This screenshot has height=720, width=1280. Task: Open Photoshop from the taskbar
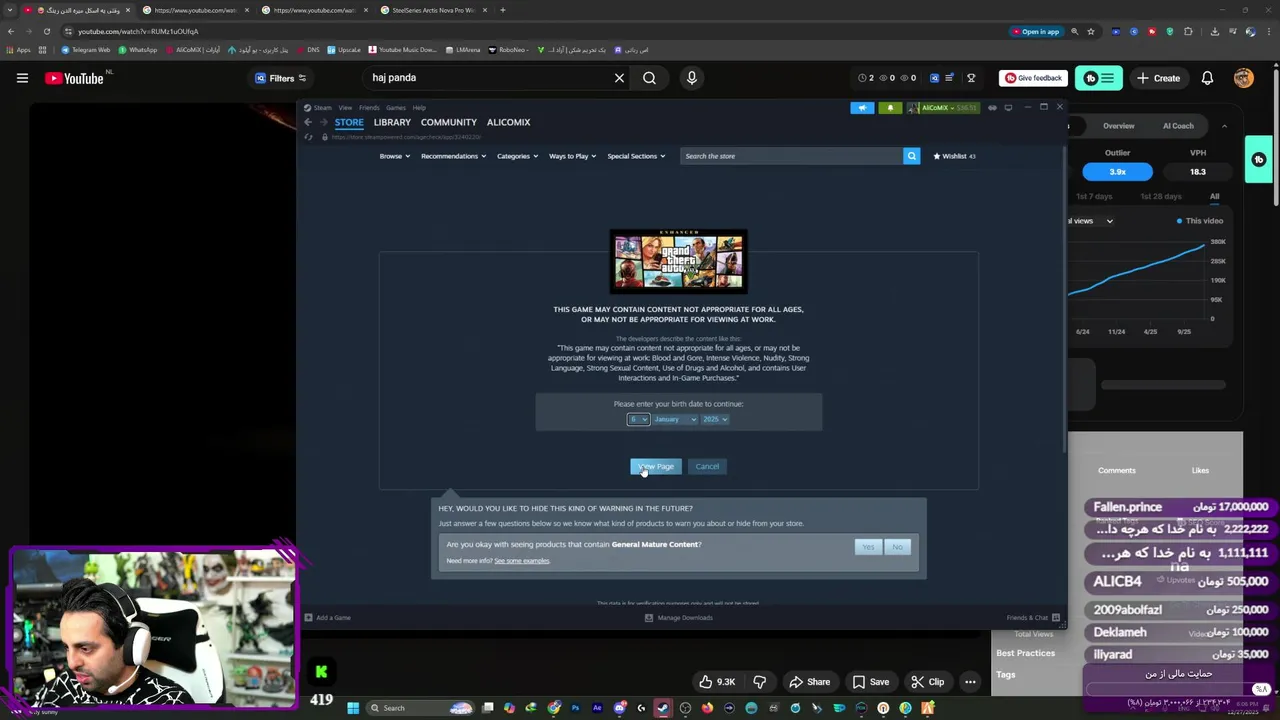575,708
